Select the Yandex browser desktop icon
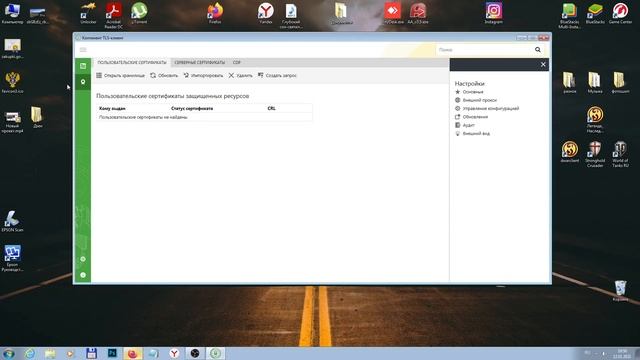Image resolution: width=640 pixels, height=360 pixels. coord(266,13)
